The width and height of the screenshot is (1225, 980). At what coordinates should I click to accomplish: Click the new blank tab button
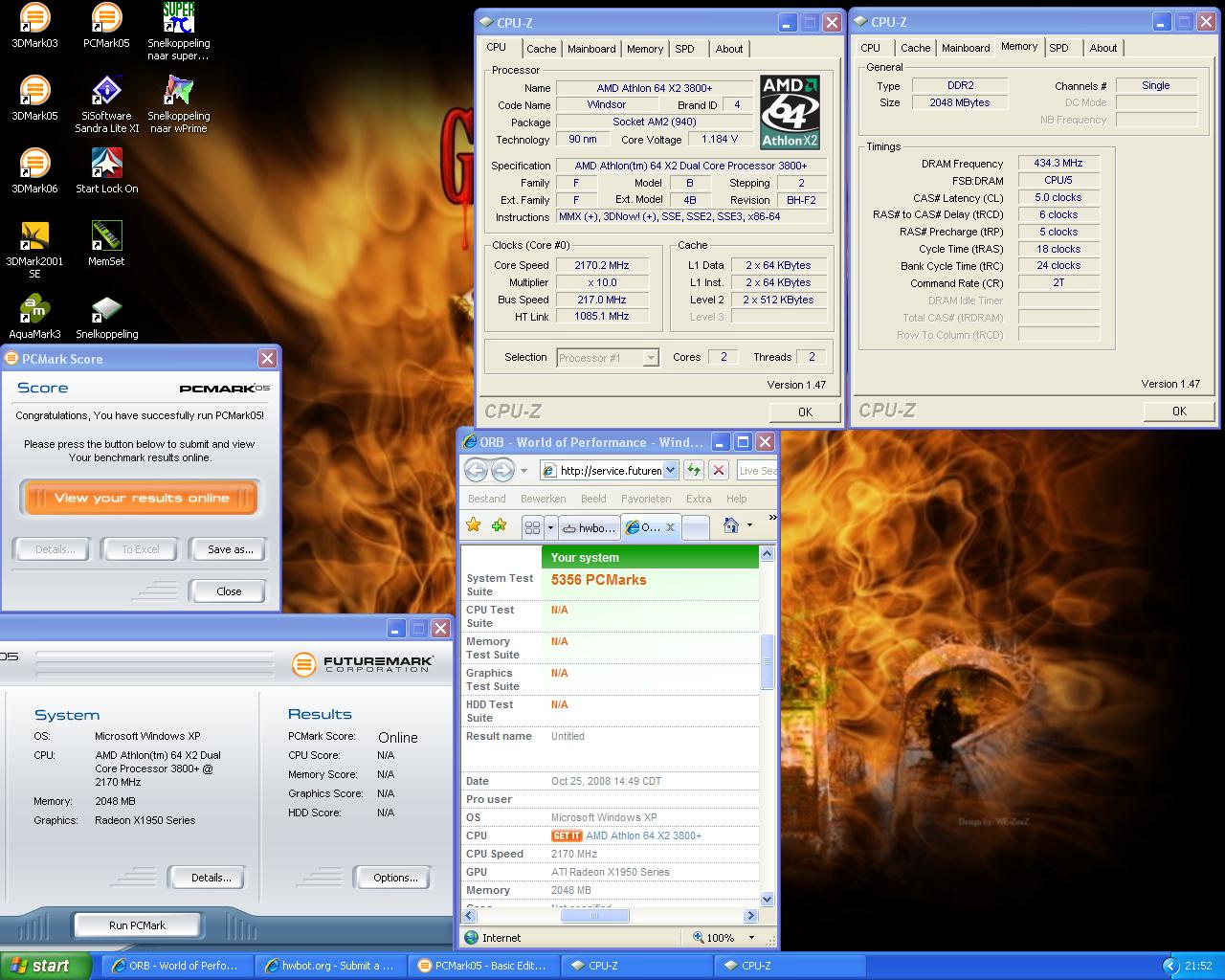pos(696,527)
